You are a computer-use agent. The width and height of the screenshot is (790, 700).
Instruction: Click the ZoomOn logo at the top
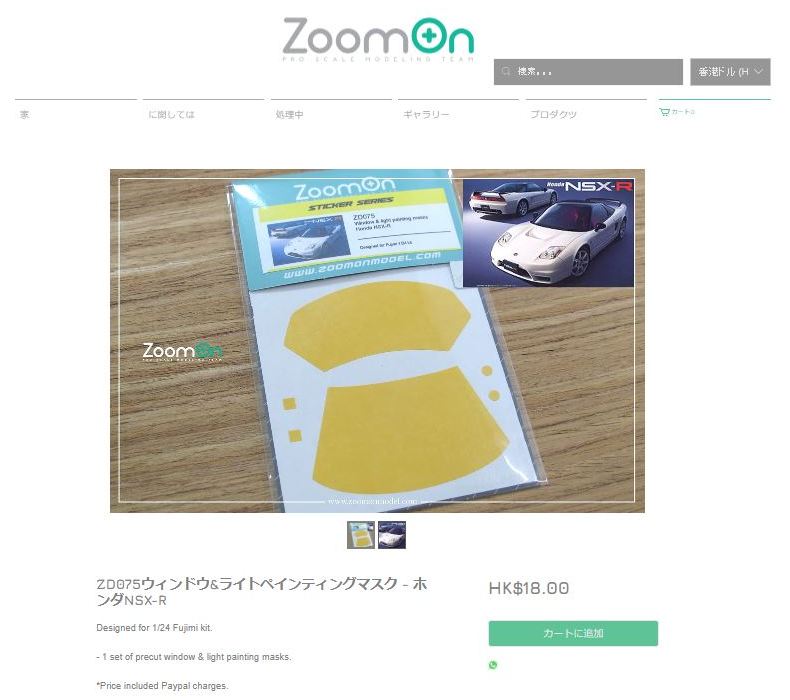pyautogui.click(x=378, y=39)
